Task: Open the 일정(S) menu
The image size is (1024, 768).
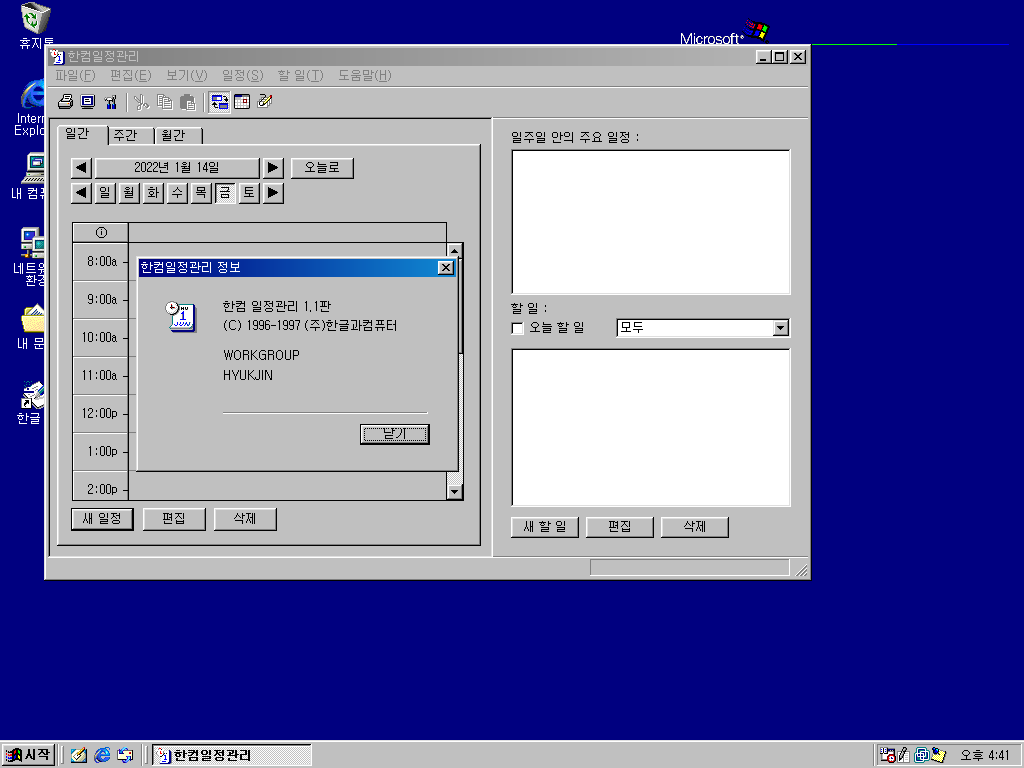Action: coord(242,76)
